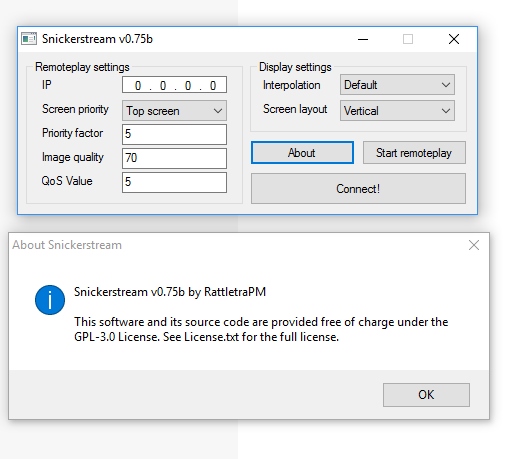Minimize the Snickerstream window
The height and width of the screenshot is (459, 509).
(363, 39)
